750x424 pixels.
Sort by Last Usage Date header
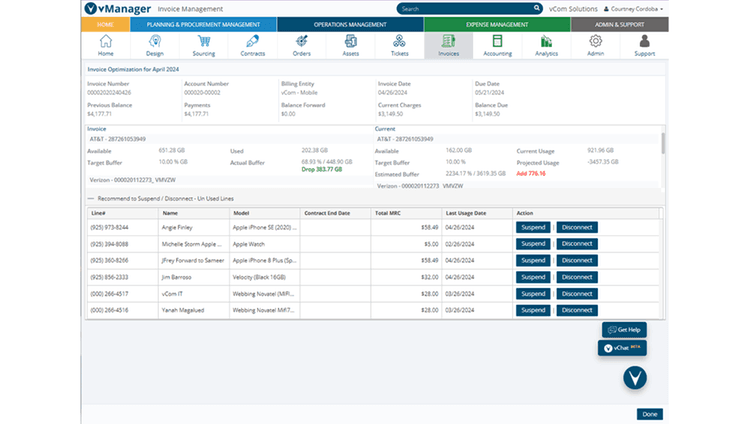click(477, 213)
